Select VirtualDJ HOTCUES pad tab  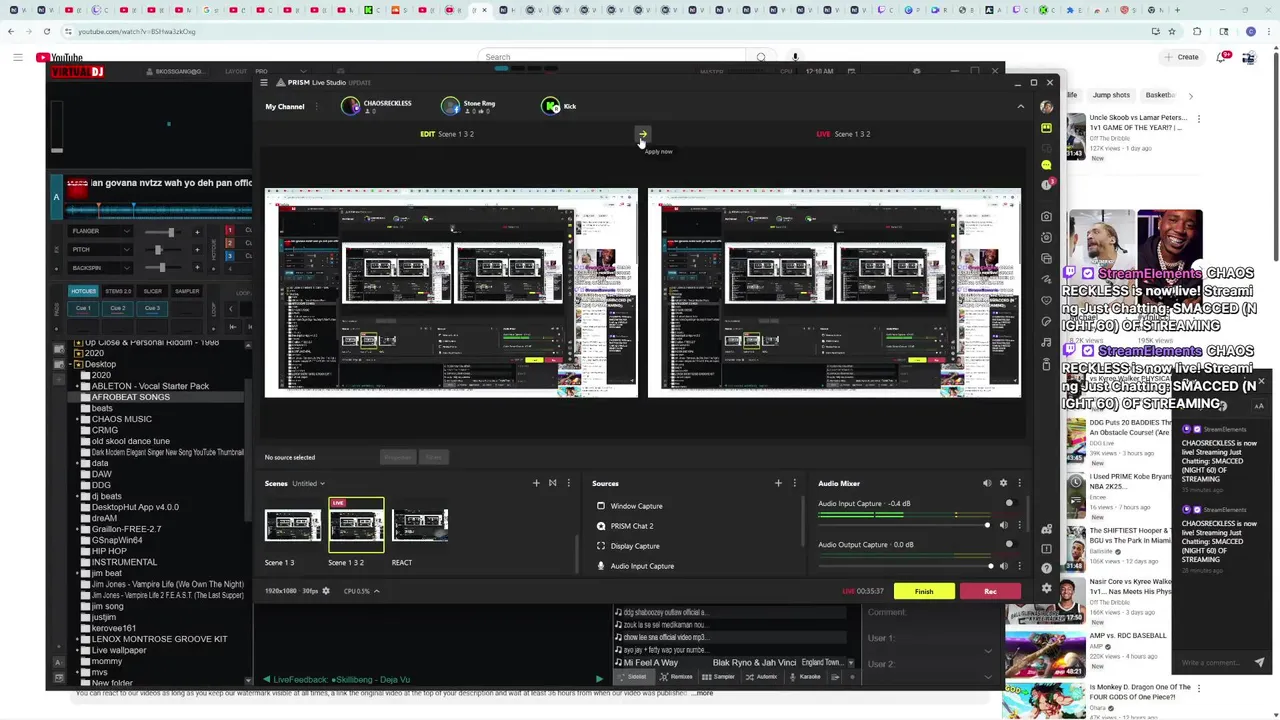point(84,291)
